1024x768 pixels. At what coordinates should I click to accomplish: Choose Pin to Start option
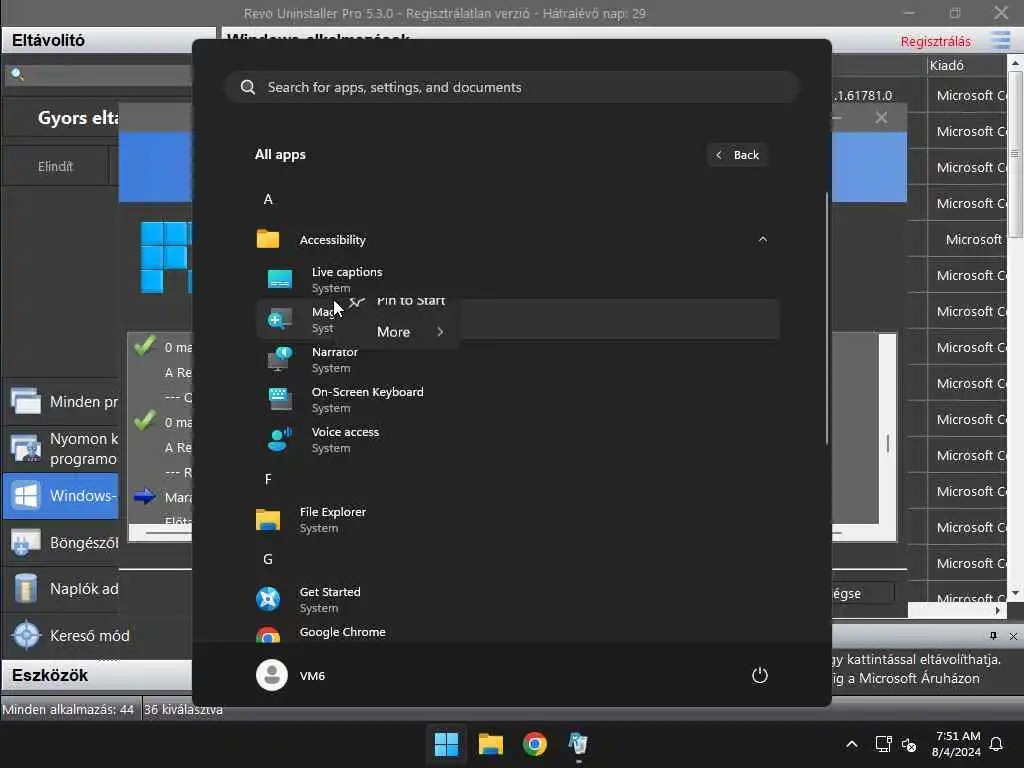(x=410, y=300)
